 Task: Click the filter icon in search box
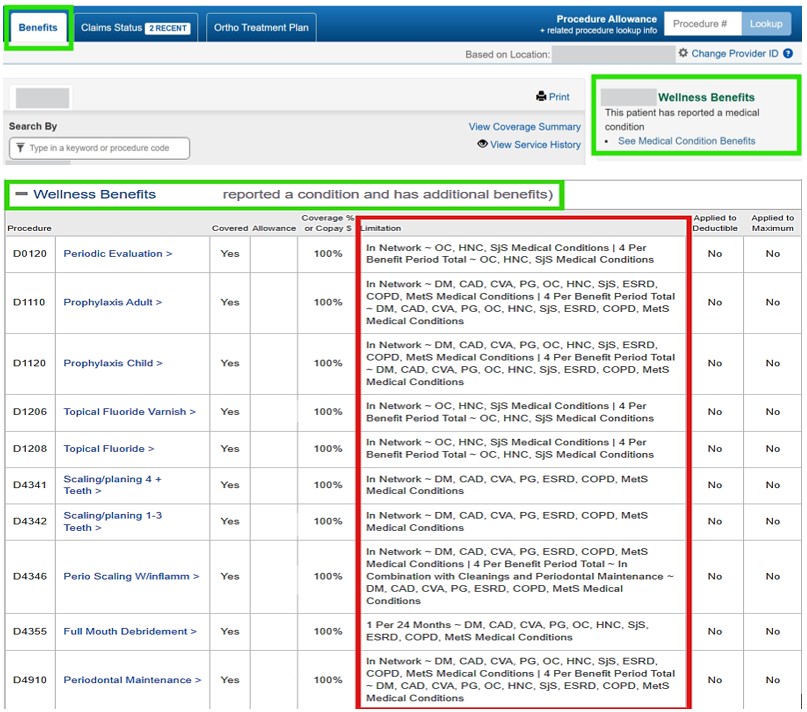(19, 148)
